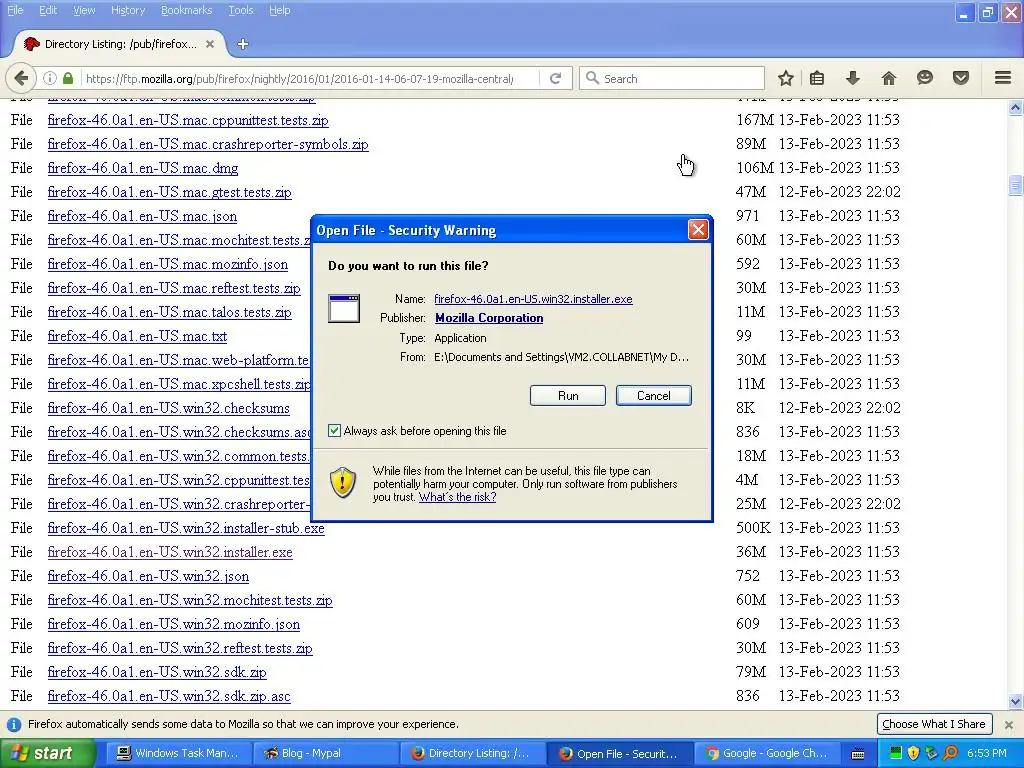
Task: Open the View menu
Action: tap(84, 10)
